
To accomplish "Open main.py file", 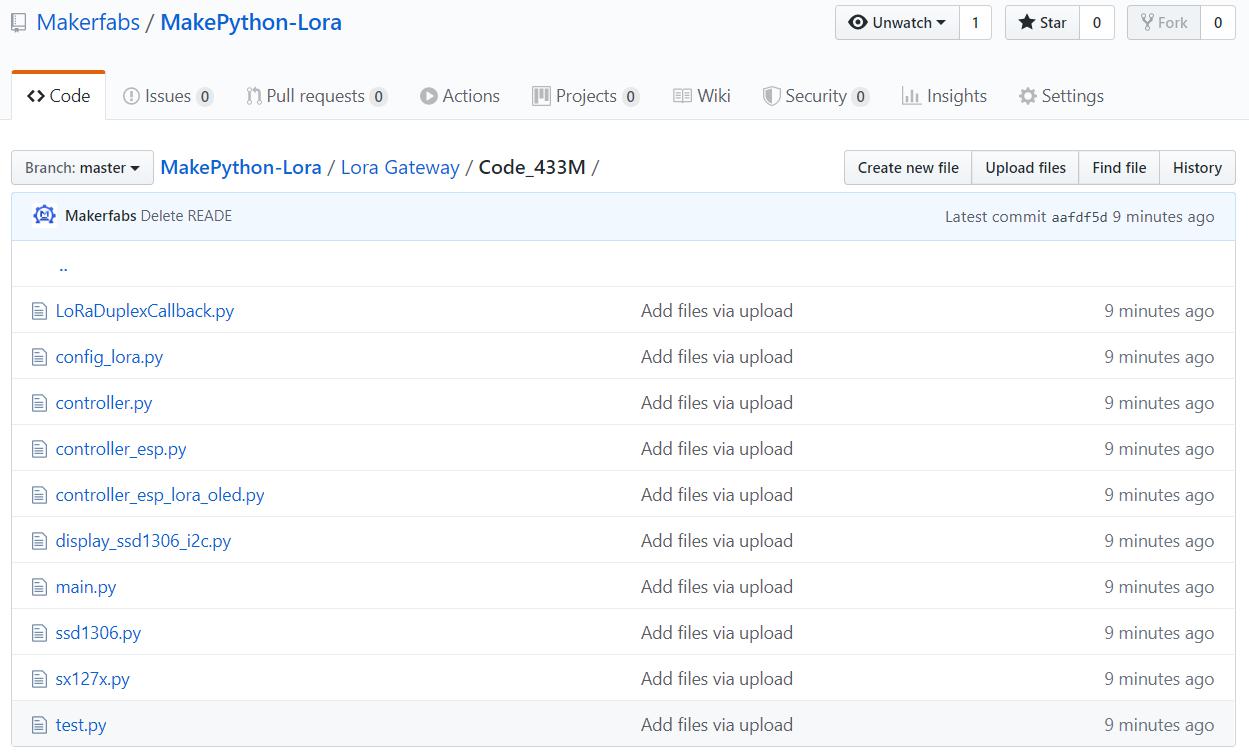I will (x=86, y=587).
